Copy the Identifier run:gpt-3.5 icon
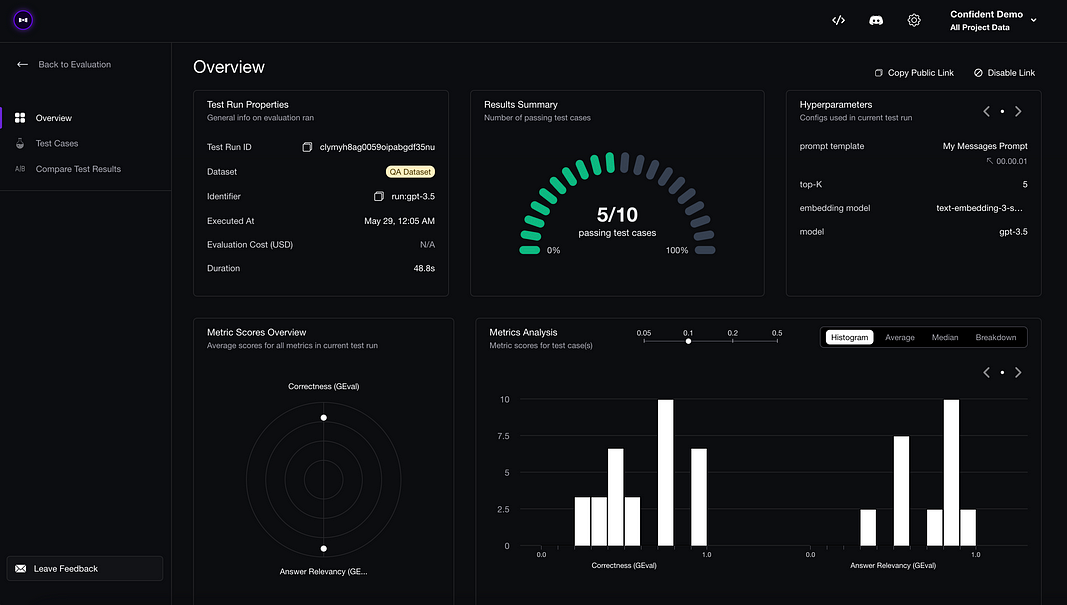The image size is (1067, 605). (x=379, y=197)
